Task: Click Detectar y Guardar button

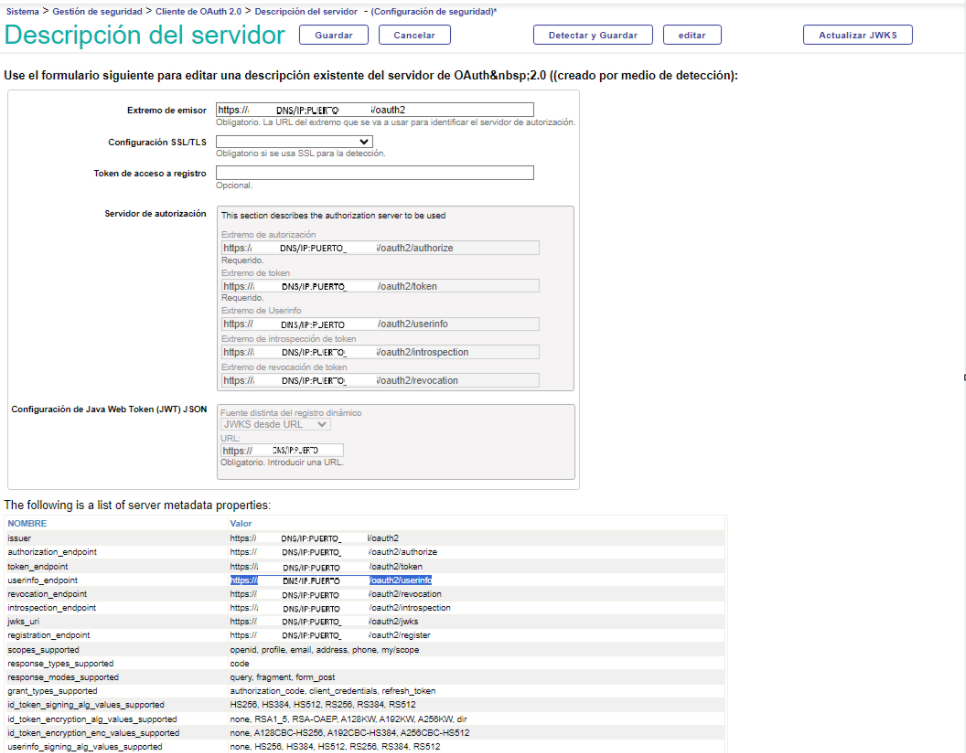Action: coord(592,35)
